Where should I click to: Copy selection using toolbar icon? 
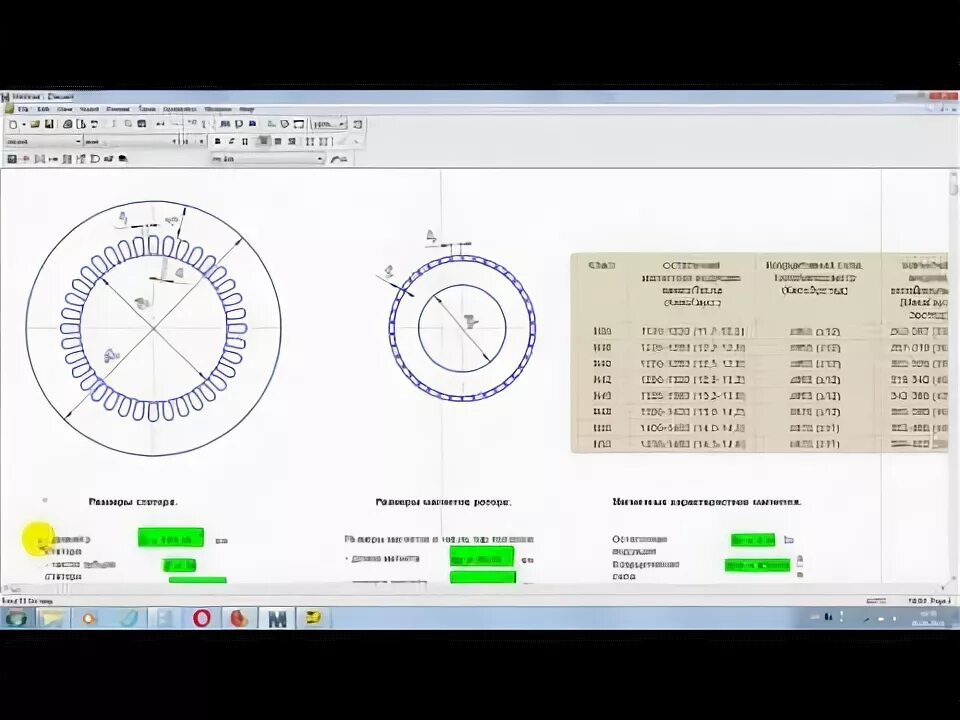[127, 124]
